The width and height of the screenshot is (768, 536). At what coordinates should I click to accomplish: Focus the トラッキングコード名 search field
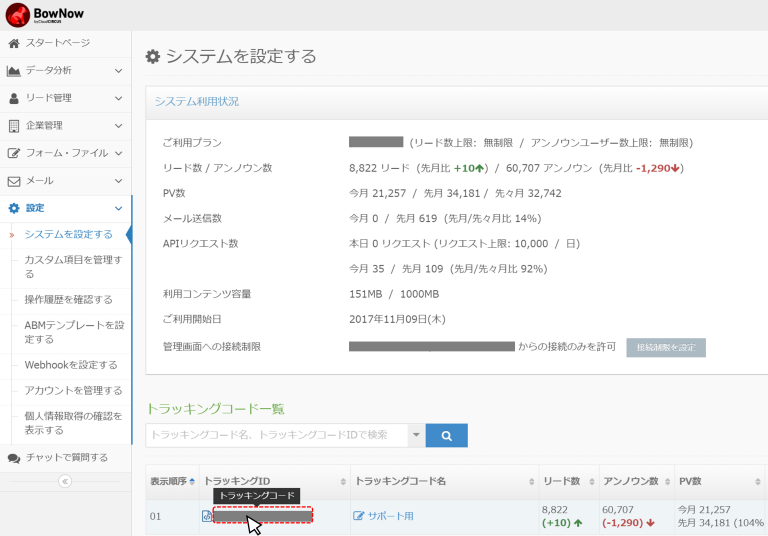coord(277,435)
